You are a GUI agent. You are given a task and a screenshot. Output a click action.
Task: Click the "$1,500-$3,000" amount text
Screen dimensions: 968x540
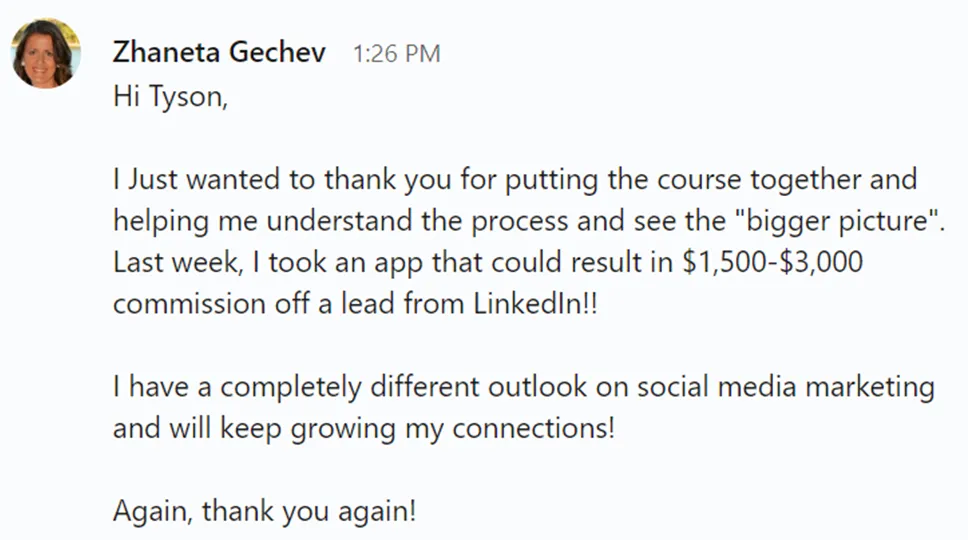766,263
